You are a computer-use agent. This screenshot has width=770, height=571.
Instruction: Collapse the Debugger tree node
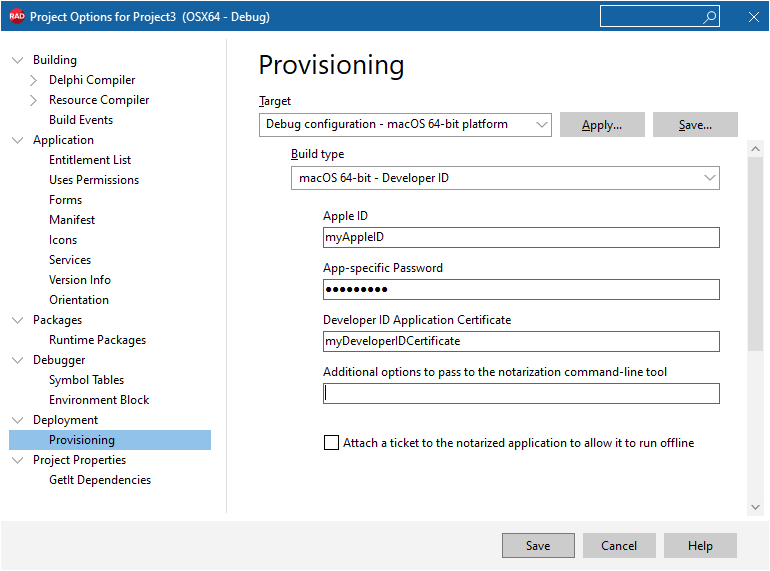pyautogui.click(x=18, y=360)
